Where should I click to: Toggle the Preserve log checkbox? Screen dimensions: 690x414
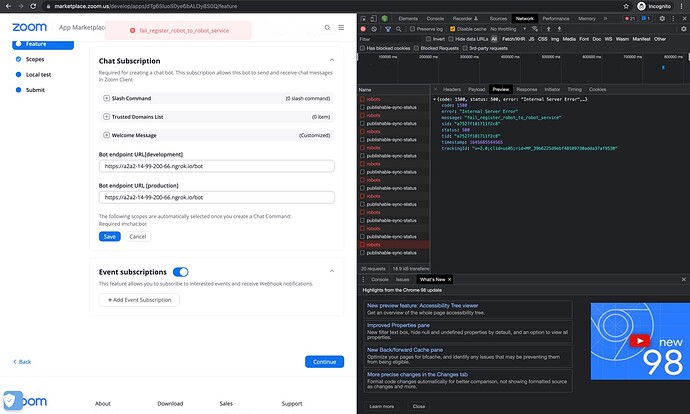412,29
